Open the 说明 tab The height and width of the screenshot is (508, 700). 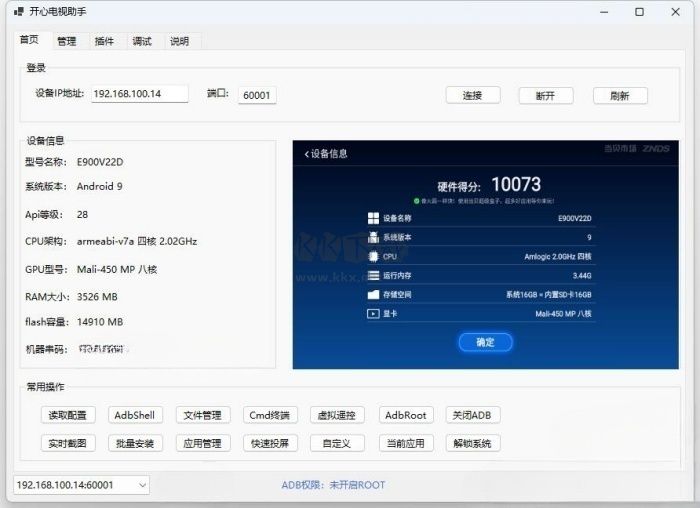point(179,42)
